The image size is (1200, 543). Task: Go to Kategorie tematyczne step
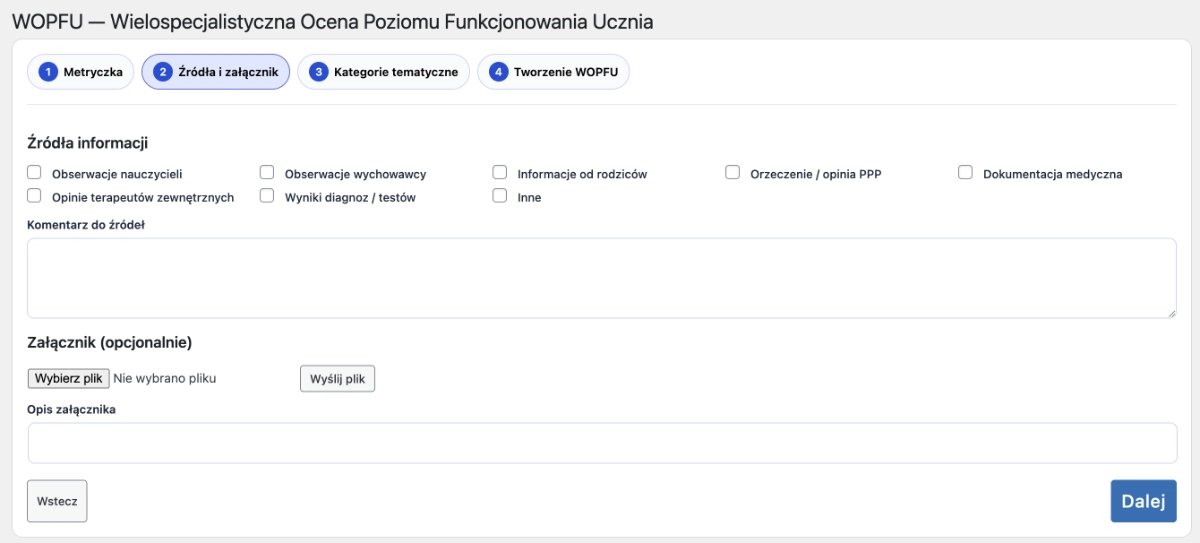tap(383, 72)
